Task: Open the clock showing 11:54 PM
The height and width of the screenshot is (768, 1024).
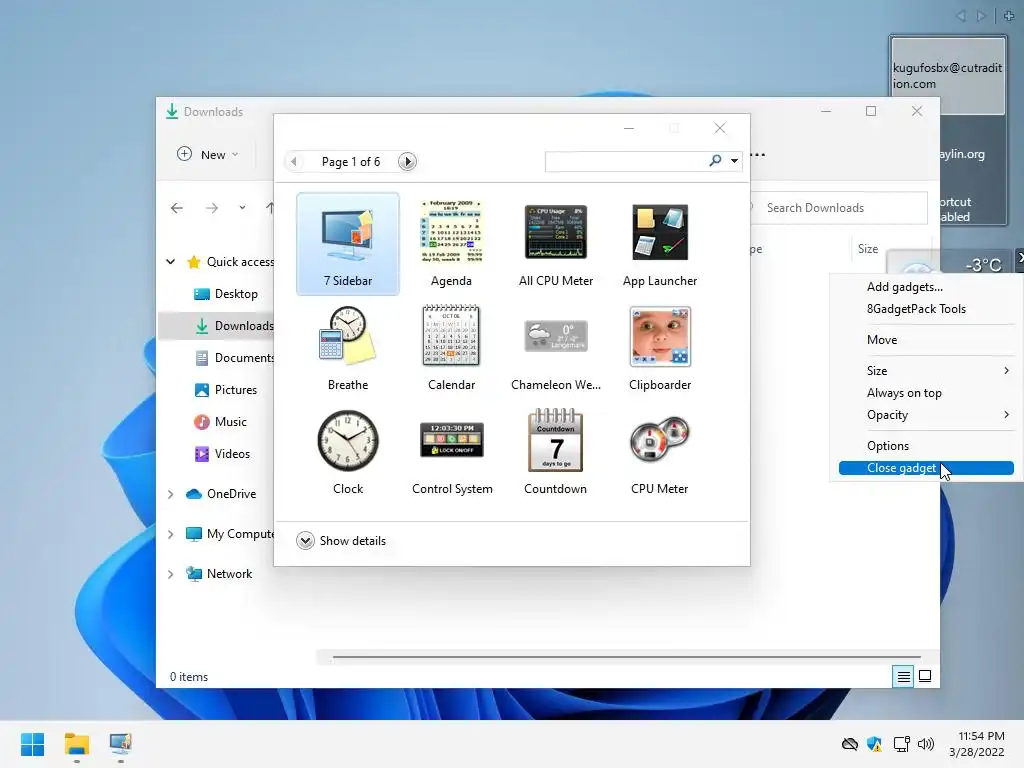Action: coord(977,744)
